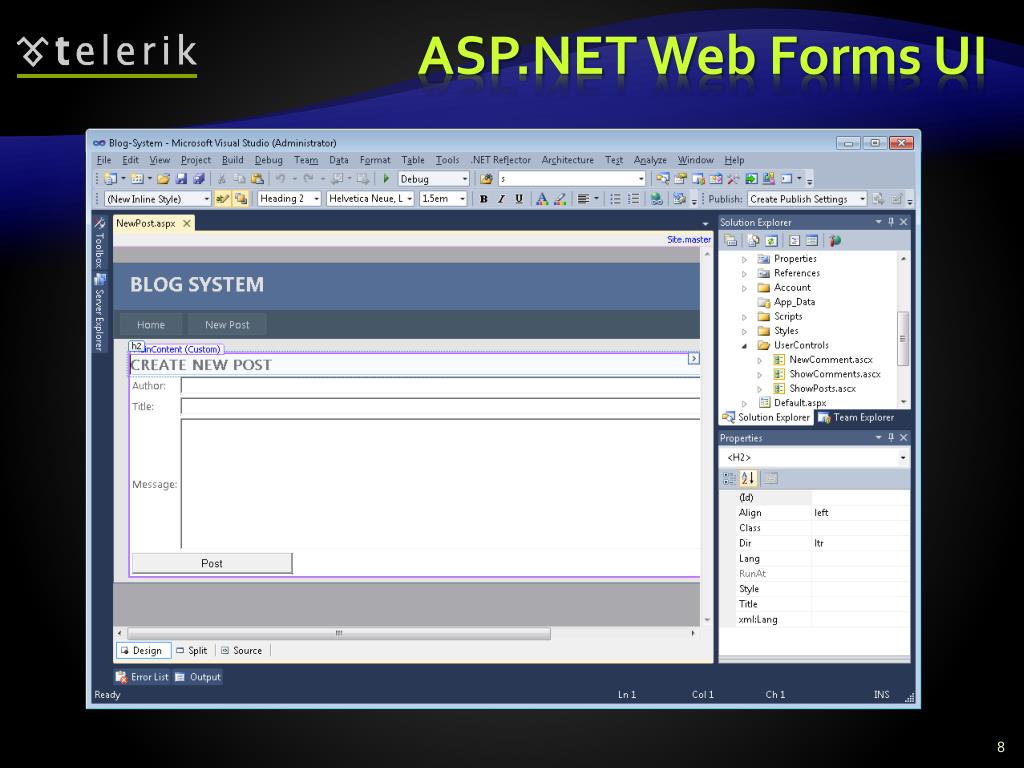The width and height of the screenshot is (1024, 768).
Task: Click the Categorized view icon in Properties
Action: [x=729, y=478]
